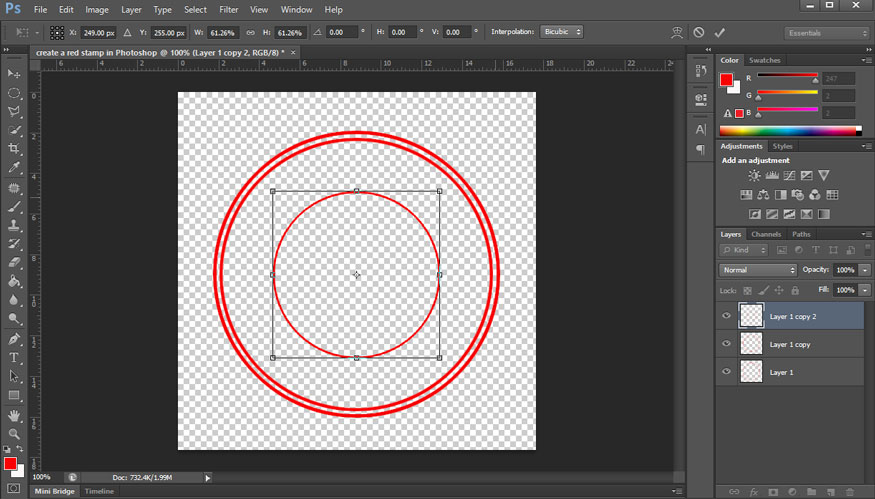Select the Crop tool
The image size is (875, 499).
point(14,149)
